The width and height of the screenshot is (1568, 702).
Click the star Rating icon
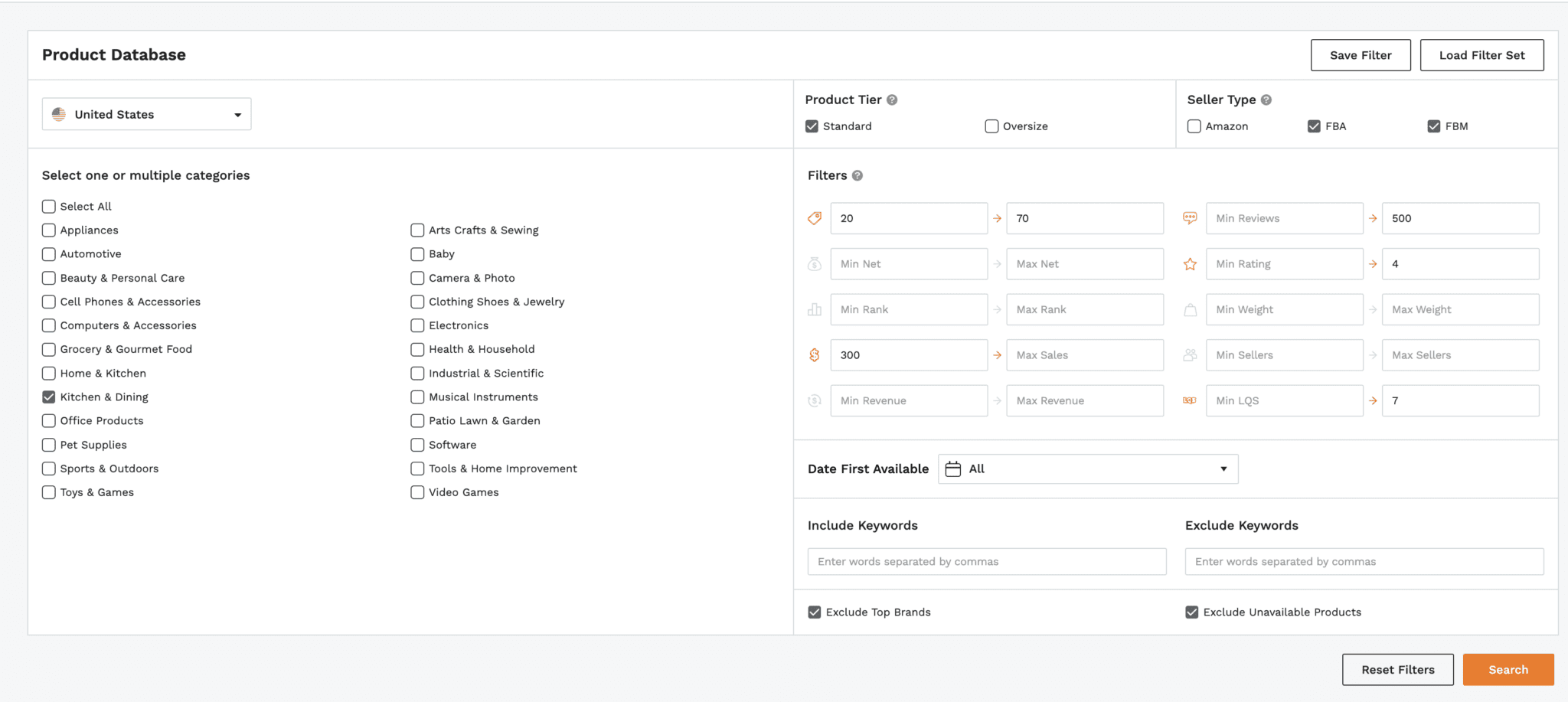pyautogui.click(x=1190, y=263)
